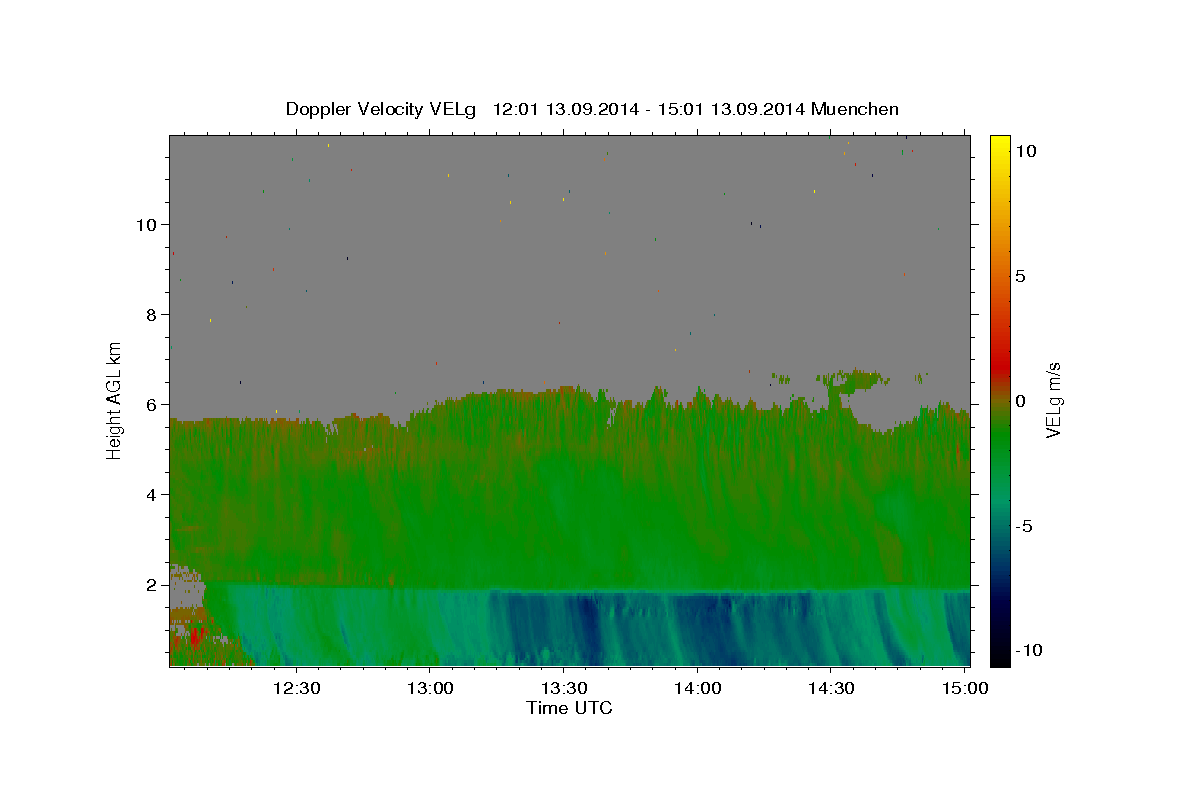Click the plot title 'Doppler Velocity VELg'
1200x800 pixels.
click(381, 109)
